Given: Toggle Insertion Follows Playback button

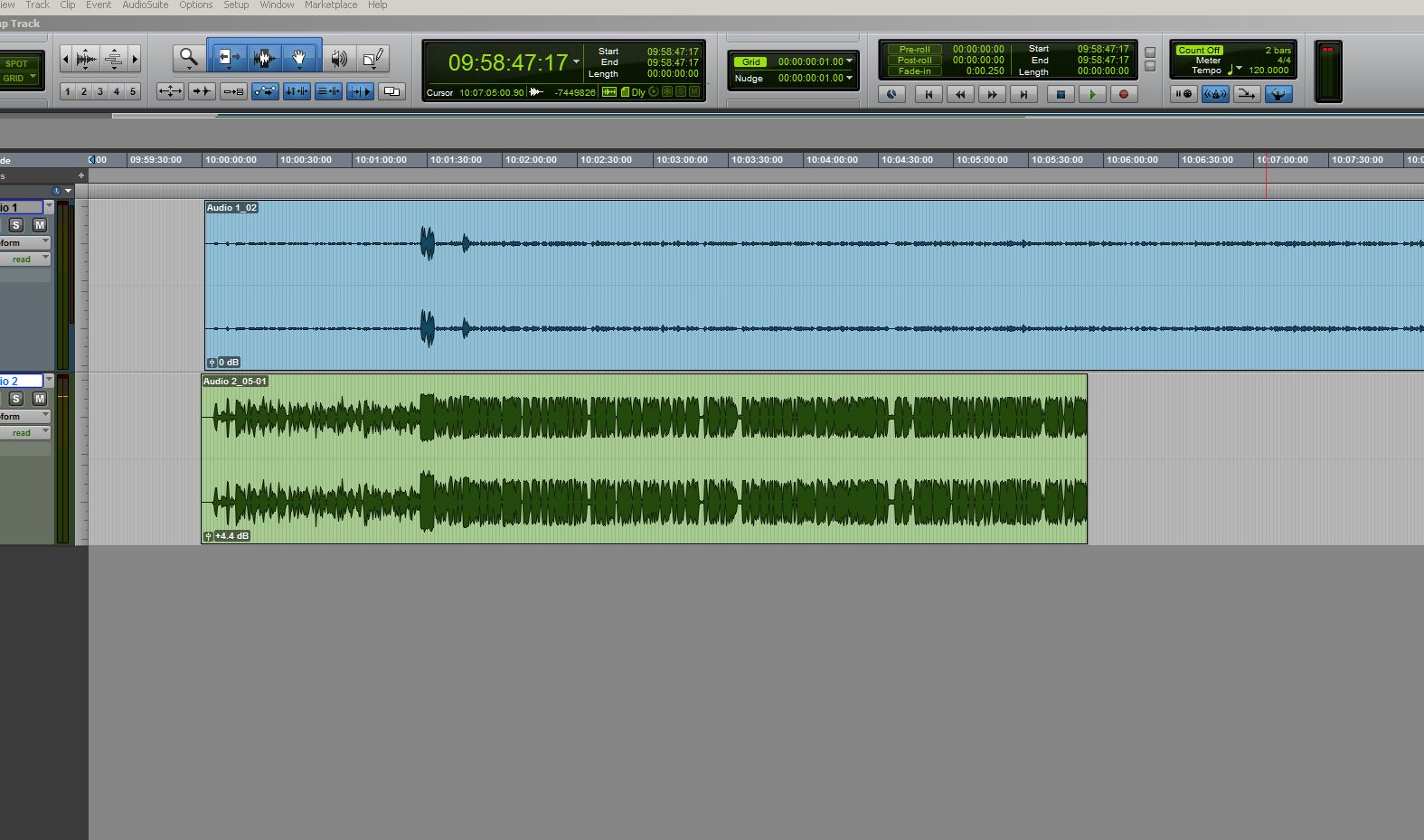Looking at the screenshot, I should point(360,91).
